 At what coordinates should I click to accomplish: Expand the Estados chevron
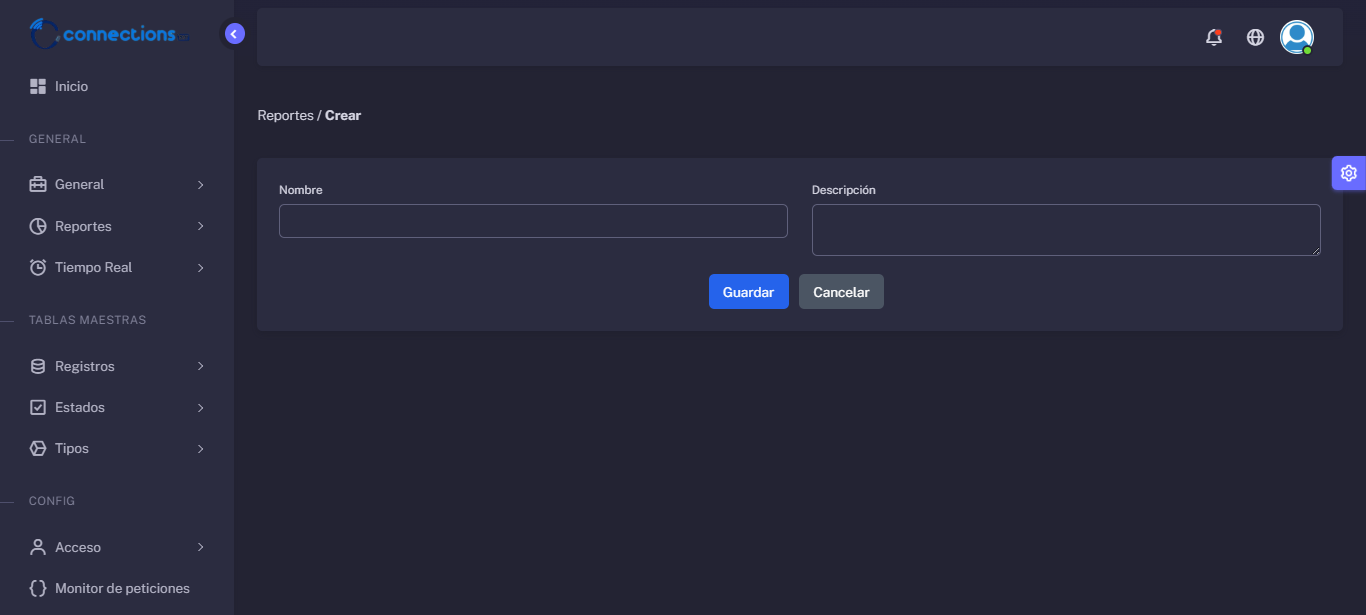pos(201,408)
